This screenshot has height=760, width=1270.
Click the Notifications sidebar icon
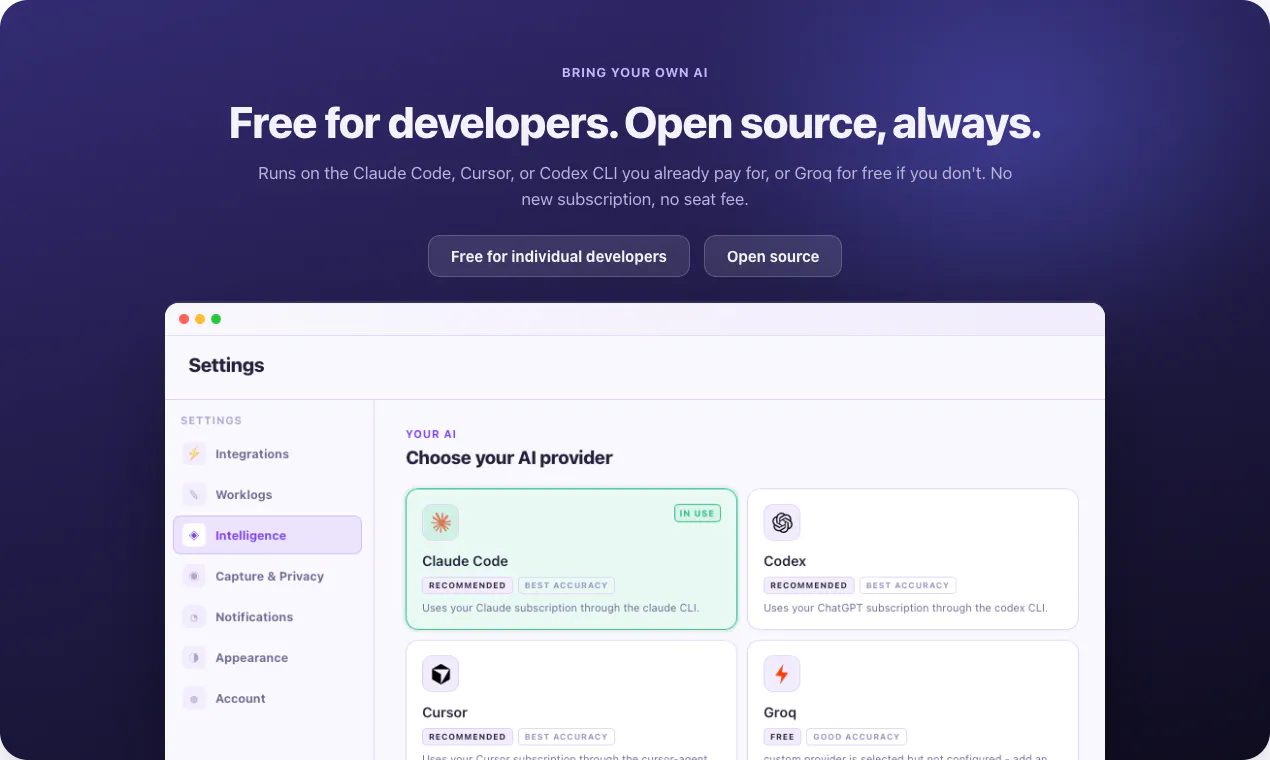point(194,618)
